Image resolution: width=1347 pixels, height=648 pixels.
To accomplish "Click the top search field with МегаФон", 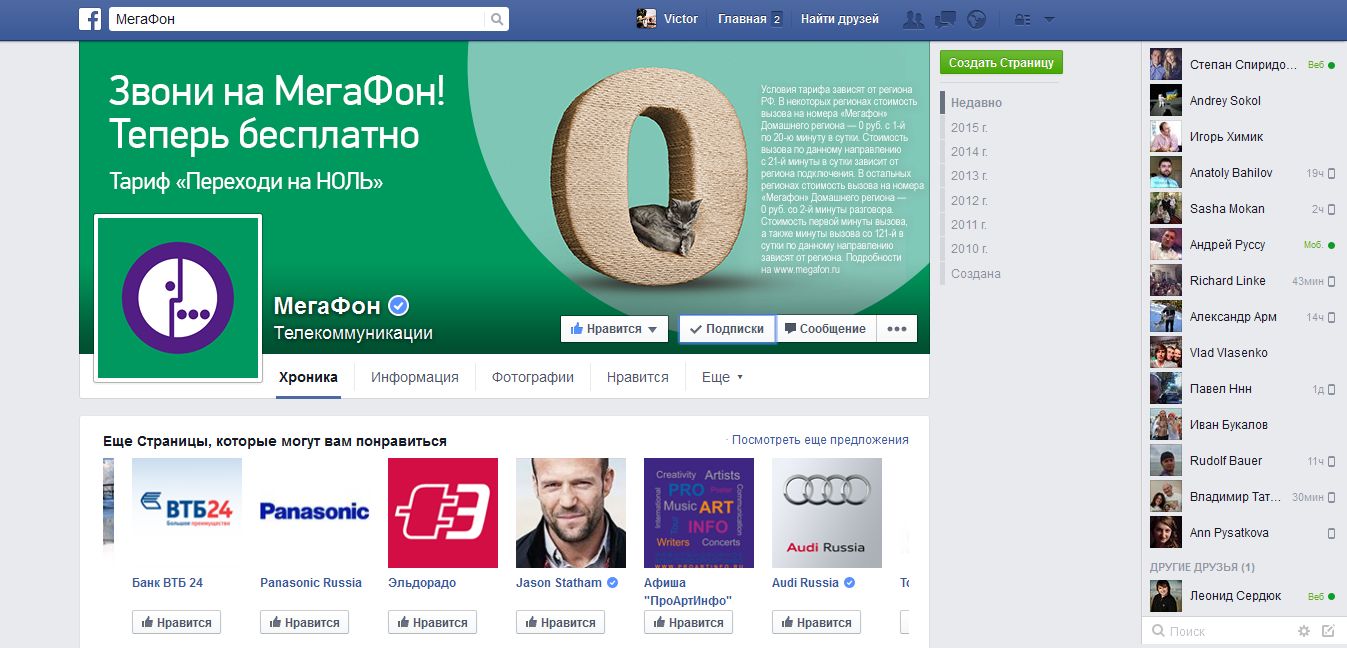I will point(298,19).
